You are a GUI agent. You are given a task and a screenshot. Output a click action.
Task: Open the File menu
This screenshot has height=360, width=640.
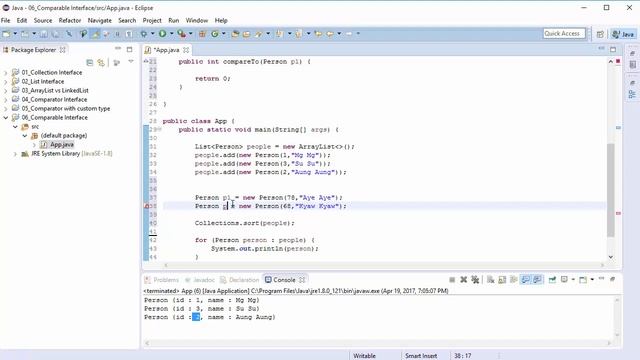tap(6, 20)
